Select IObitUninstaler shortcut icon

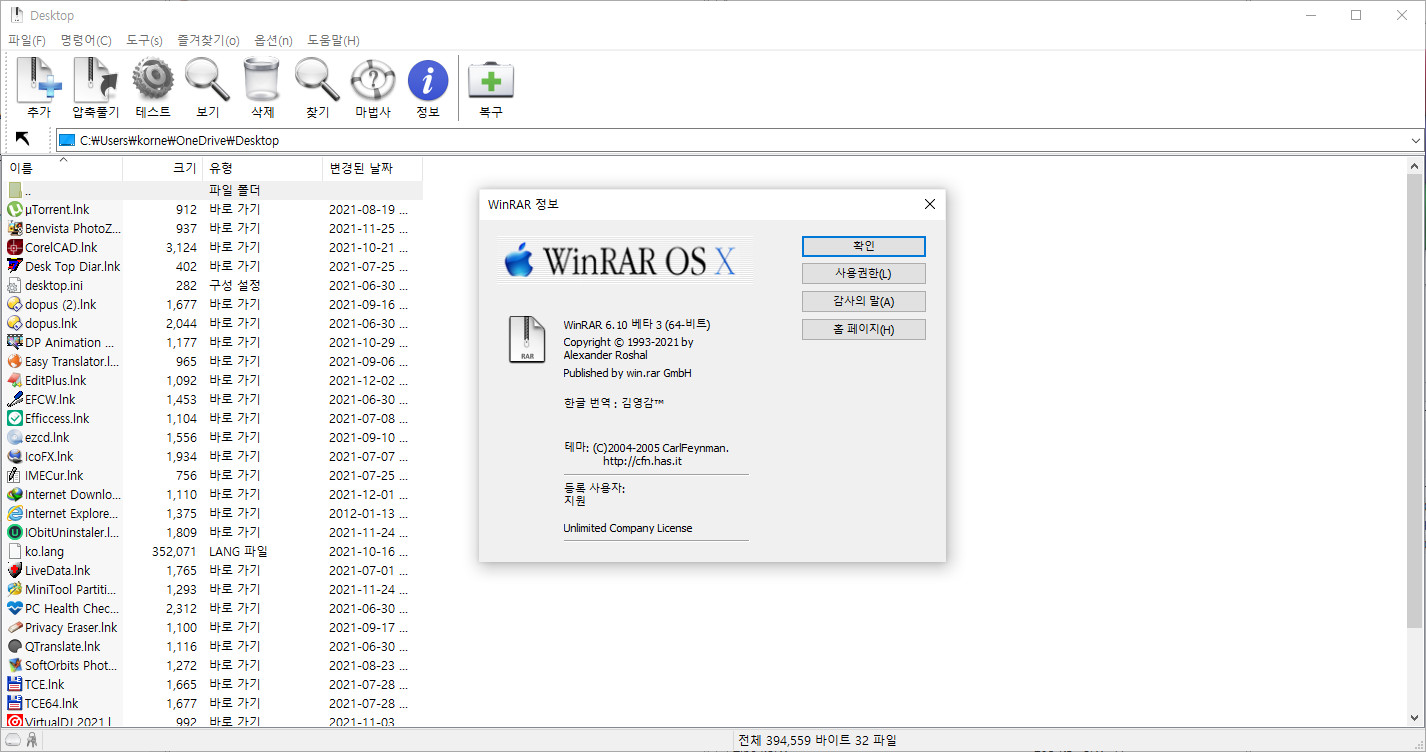pyautogui.click(x=15, y=532)
